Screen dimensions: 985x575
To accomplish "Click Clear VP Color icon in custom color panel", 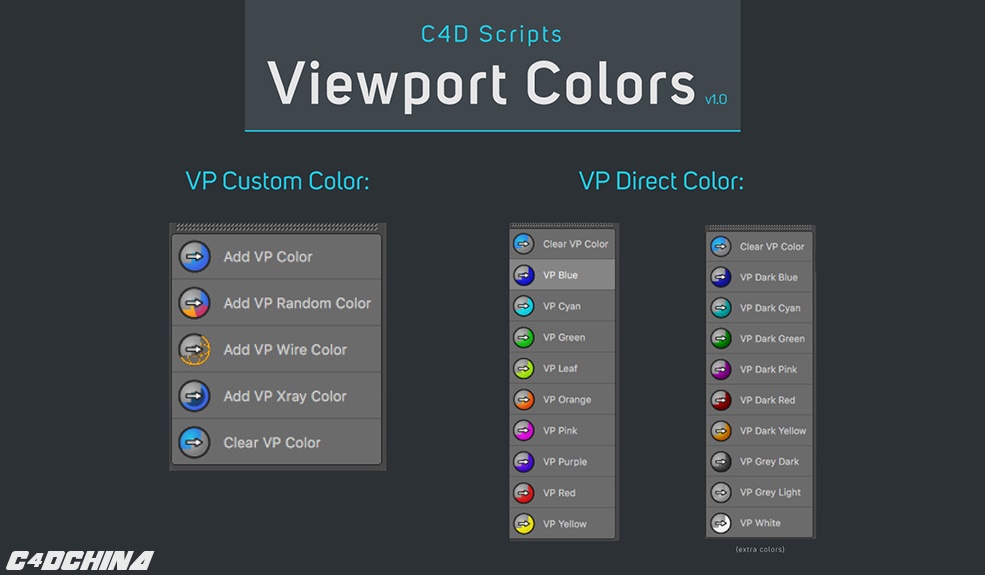I will (194, 442).
